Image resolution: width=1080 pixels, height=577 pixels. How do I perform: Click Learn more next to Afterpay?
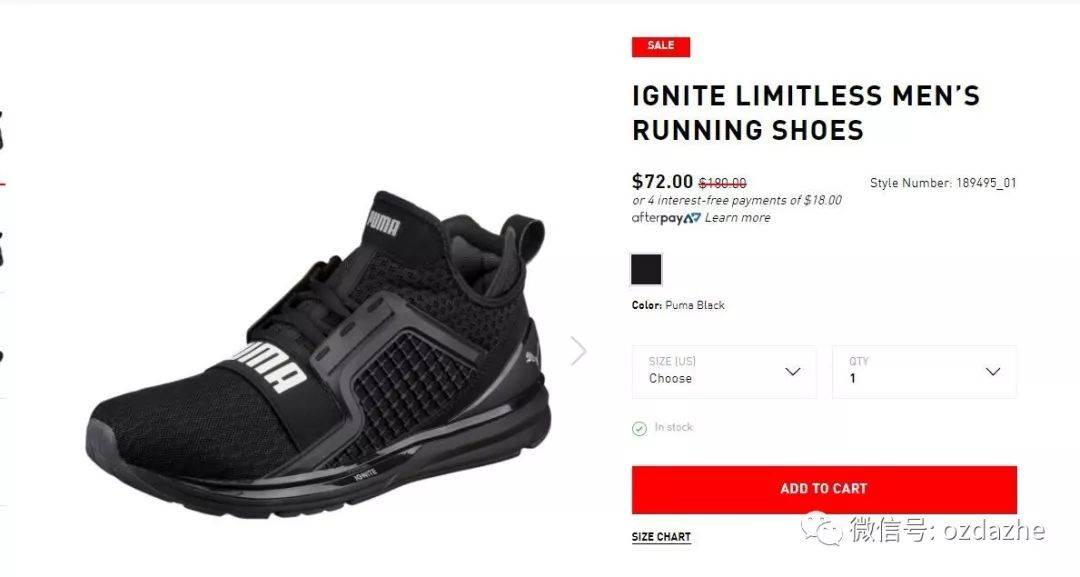[737, 218]
